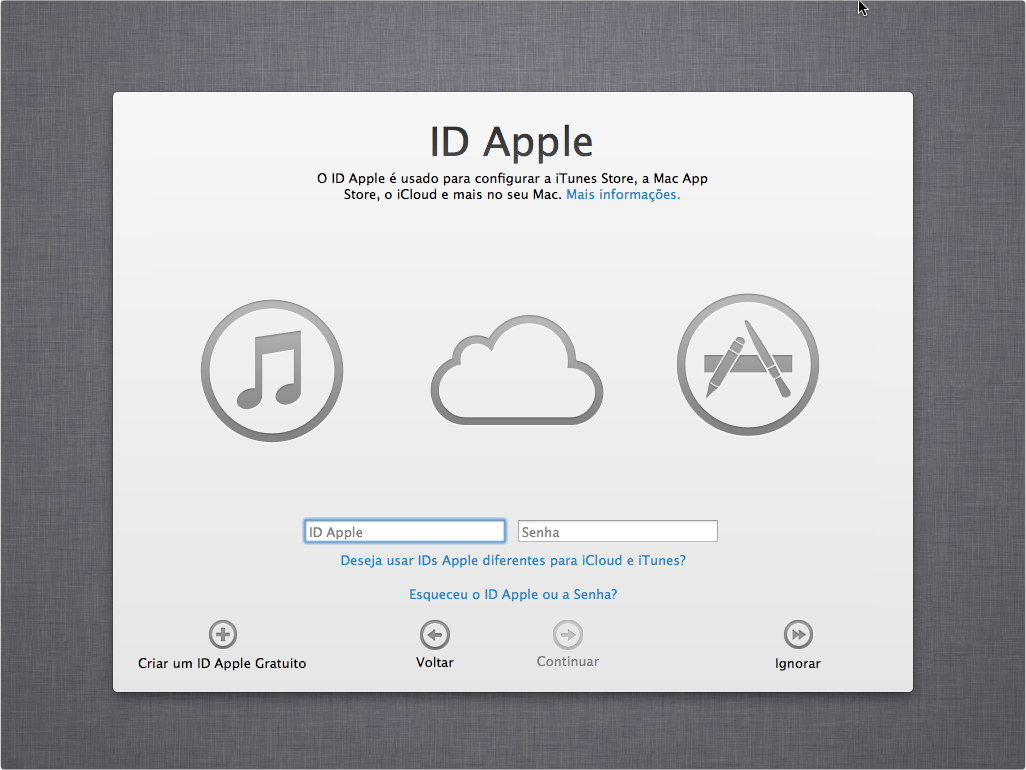This screenshot has height=770, width=1026.
Task: Click the right arrow Continuar icon
Action: [x=568, y=635]
